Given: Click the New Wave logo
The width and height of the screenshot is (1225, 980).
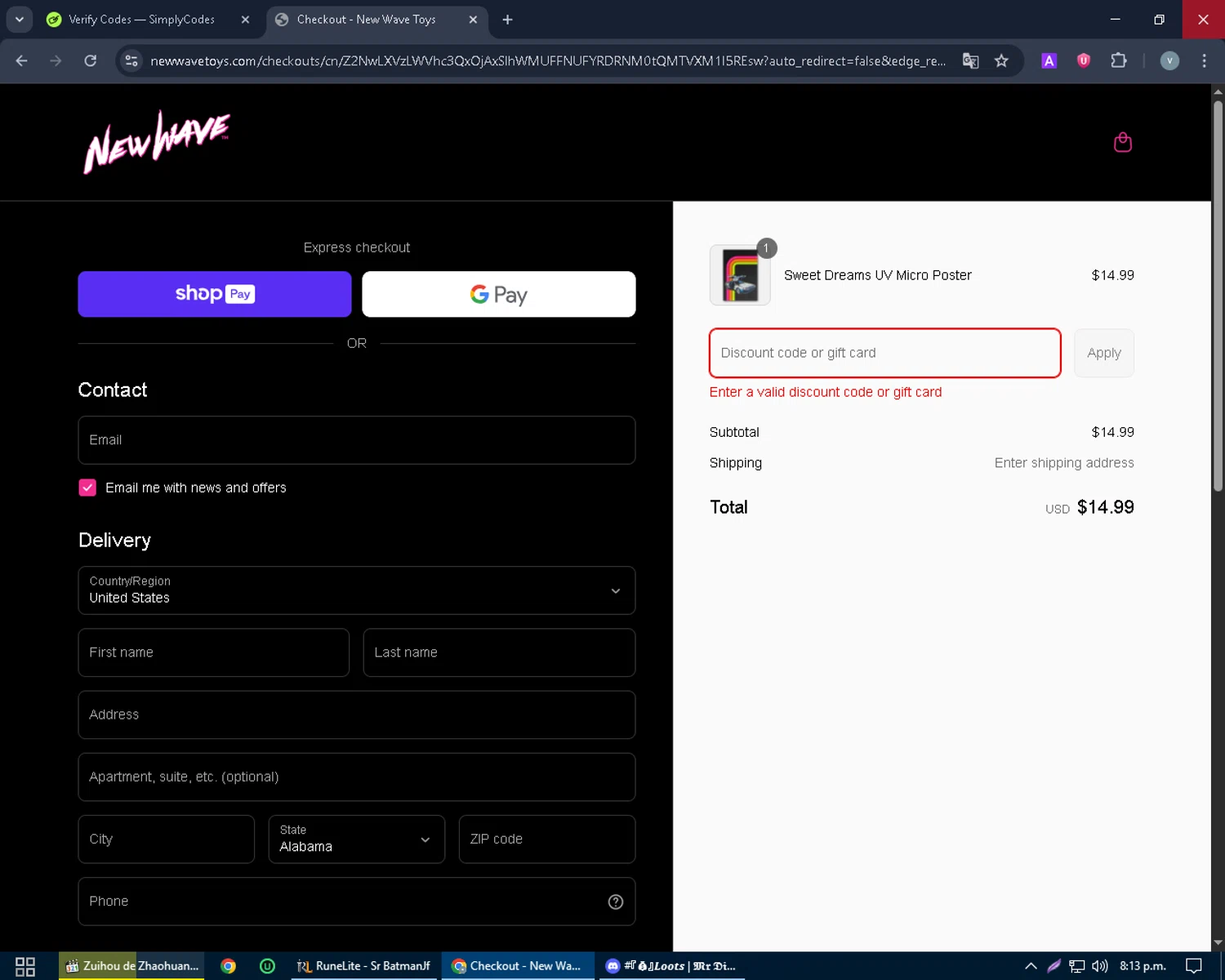Looking at the screenshot, I should point(157,142).
